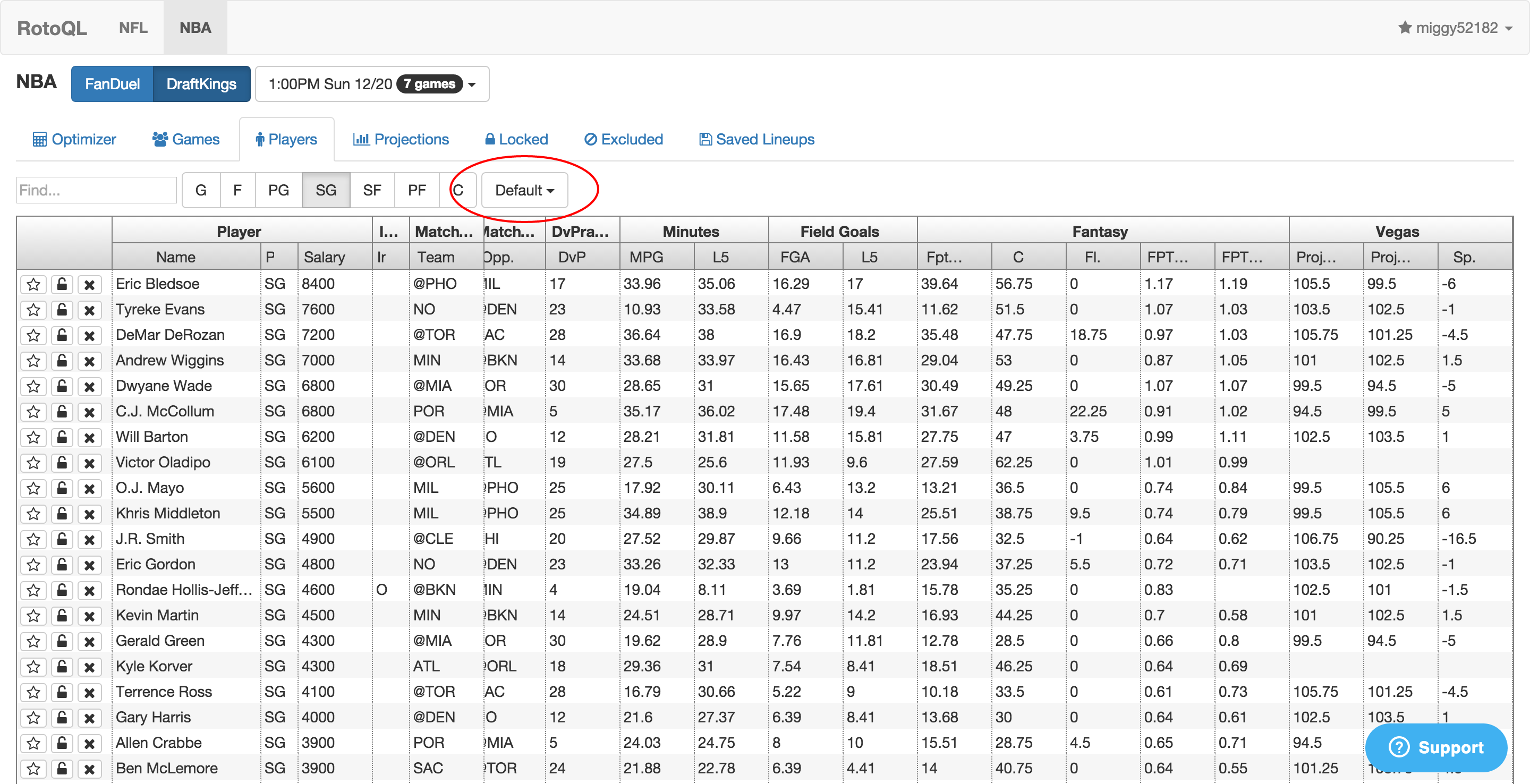Lock Victor Oladipo into lineup

point(62,463)
